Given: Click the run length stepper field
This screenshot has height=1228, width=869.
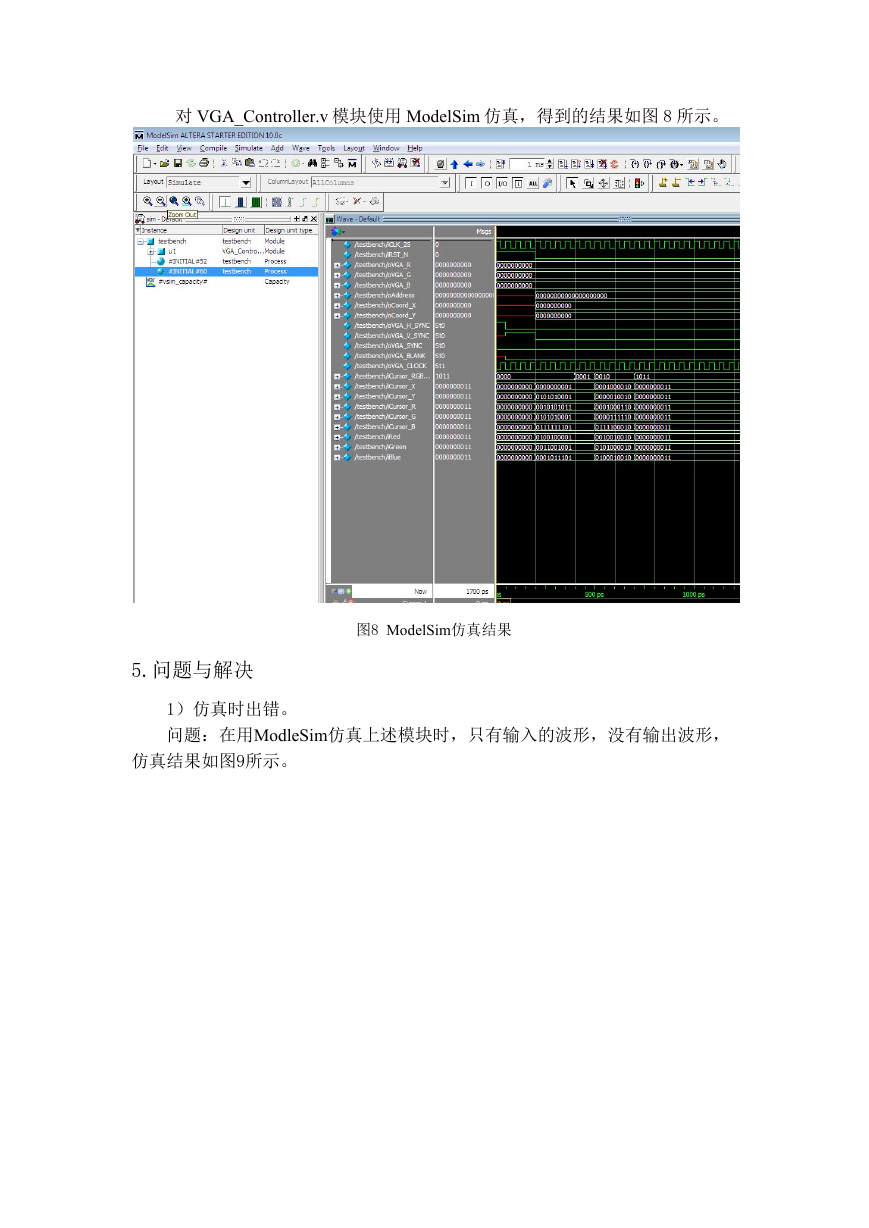Looking at the screenshot, I should click(x=528, y=163).
